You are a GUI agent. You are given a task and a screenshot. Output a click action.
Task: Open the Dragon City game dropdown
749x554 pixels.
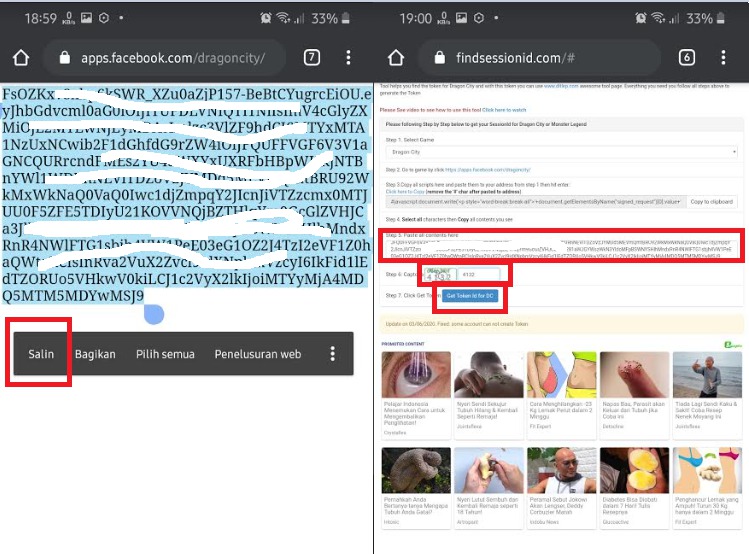[x=561, y=152]
